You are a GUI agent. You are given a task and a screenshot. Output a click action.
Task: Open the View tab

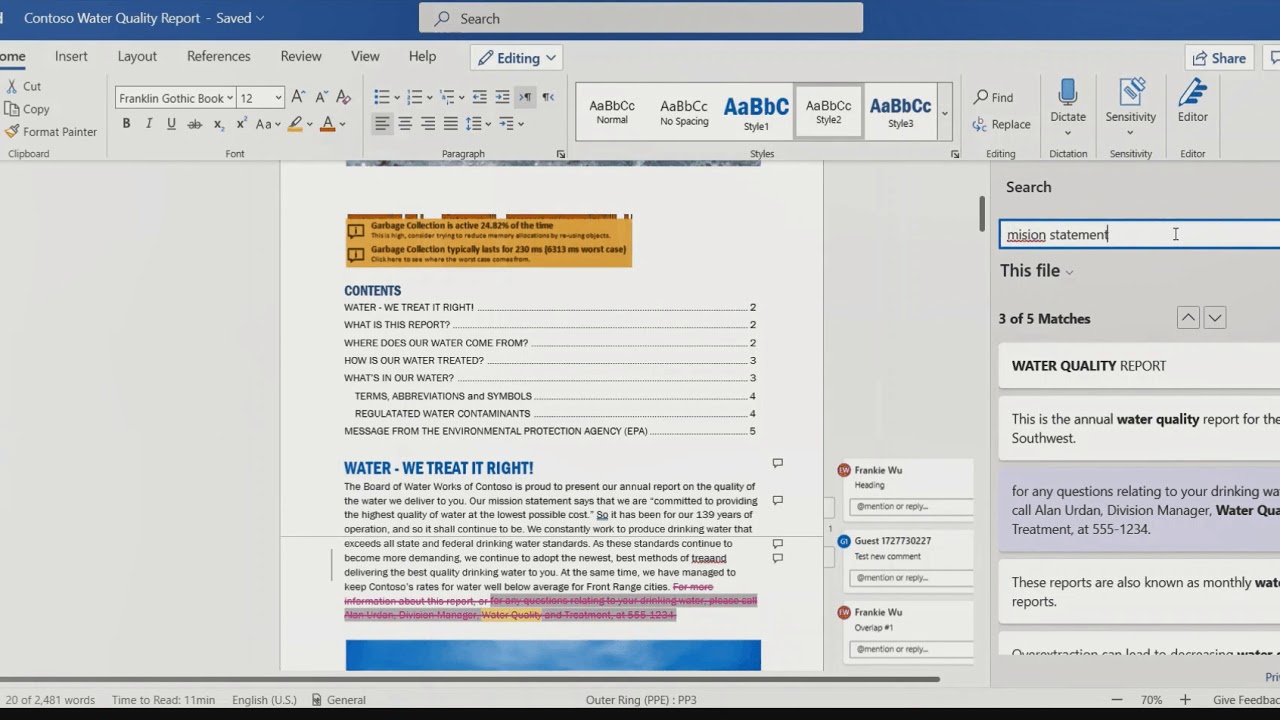point(365,56)
